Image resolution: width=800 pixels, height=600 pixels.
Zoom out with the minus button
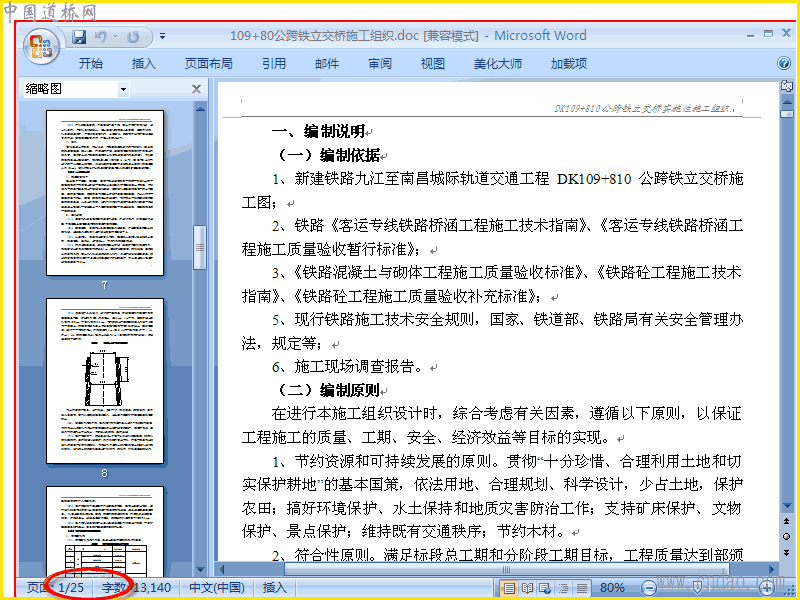pyautogui.click(x=648, y=588)
